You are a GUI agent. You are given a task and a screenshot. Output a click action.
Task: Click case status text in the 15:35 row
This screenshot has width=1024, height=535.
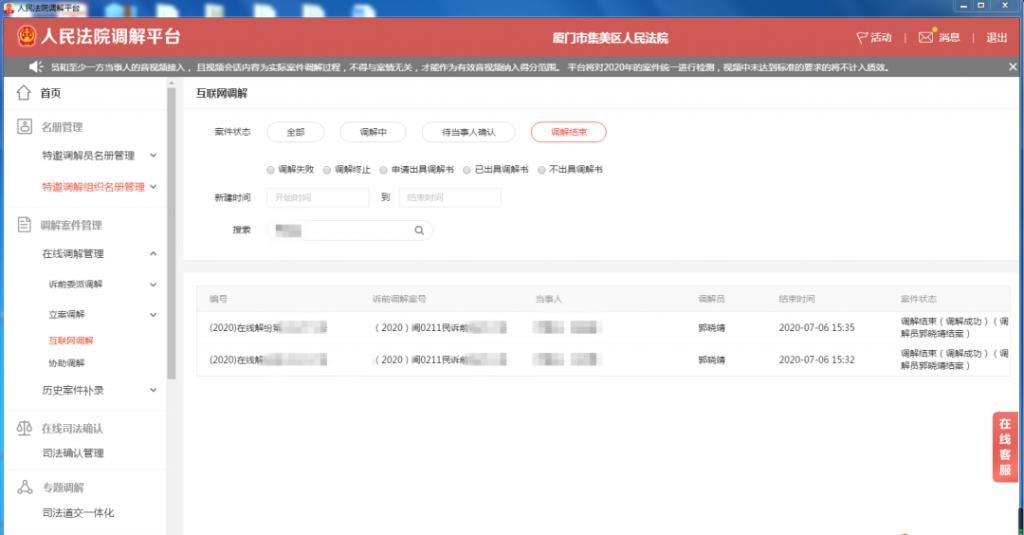(x=954, y=327)
